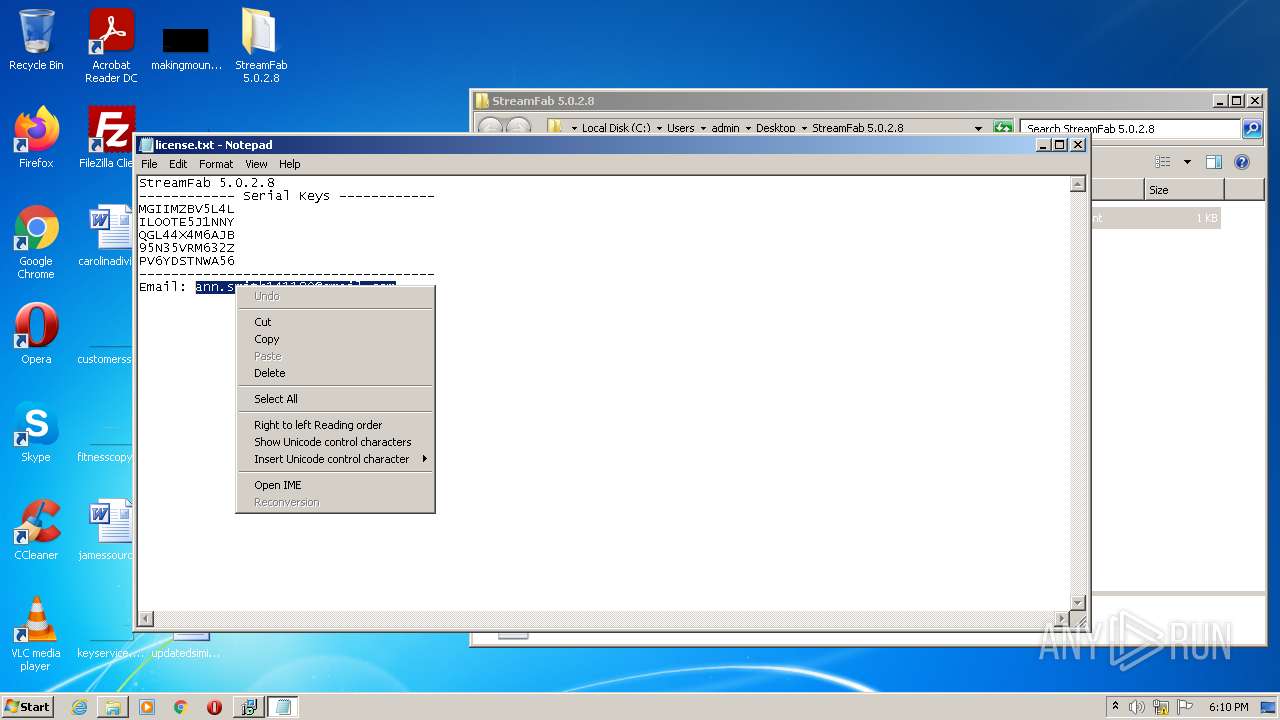The height and width of the screenshot is (720, 1280).
Task: Show hidden tray icons arrow
Action: point(1115,707)
